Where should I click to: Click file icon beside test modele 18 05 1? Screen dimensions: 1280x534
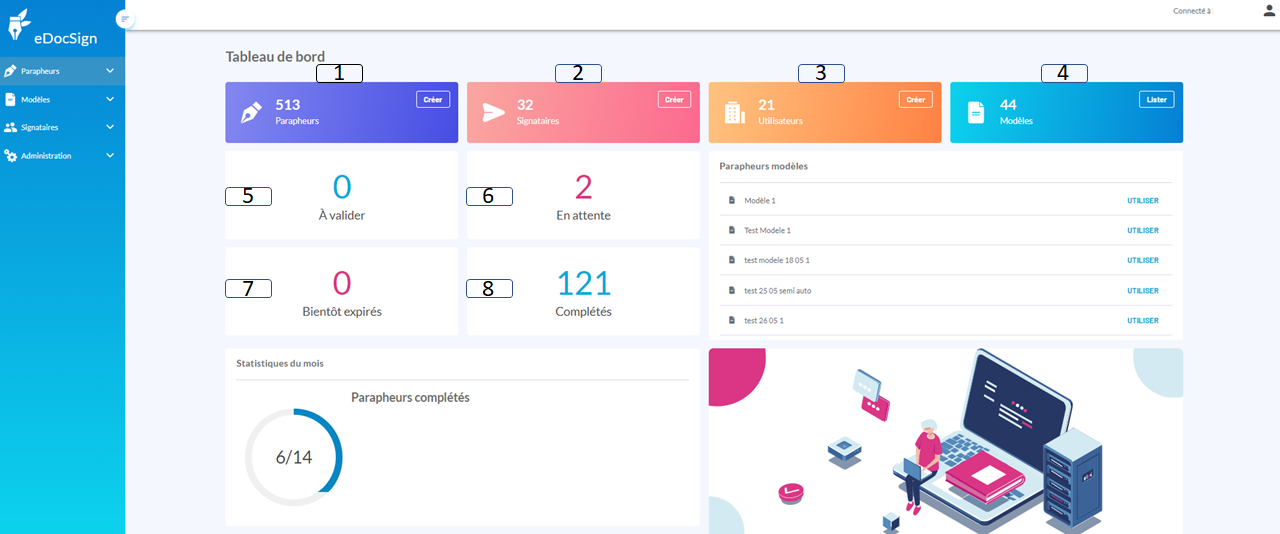731,260
